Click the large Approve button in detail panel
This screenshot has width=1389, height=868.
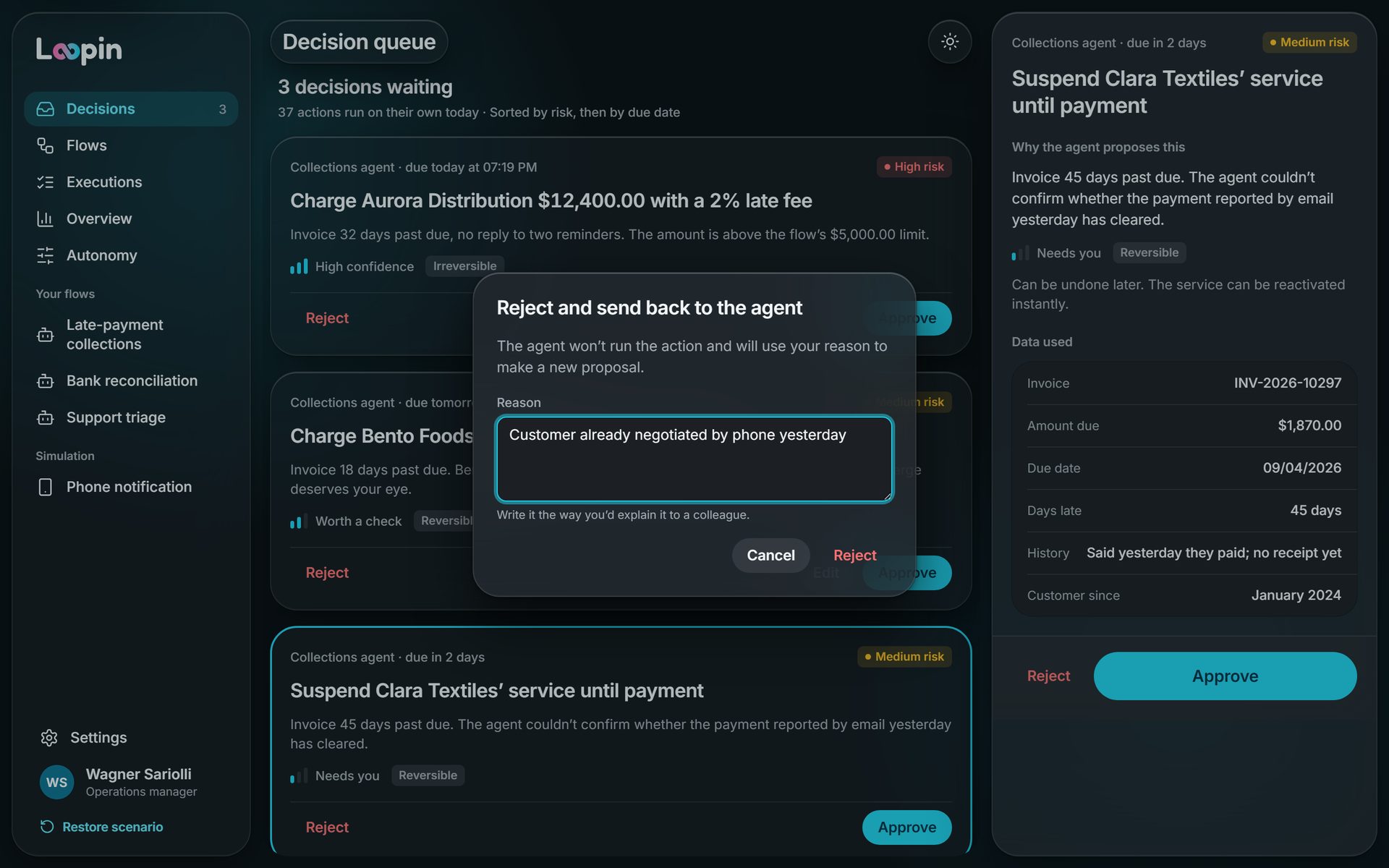1225,676
